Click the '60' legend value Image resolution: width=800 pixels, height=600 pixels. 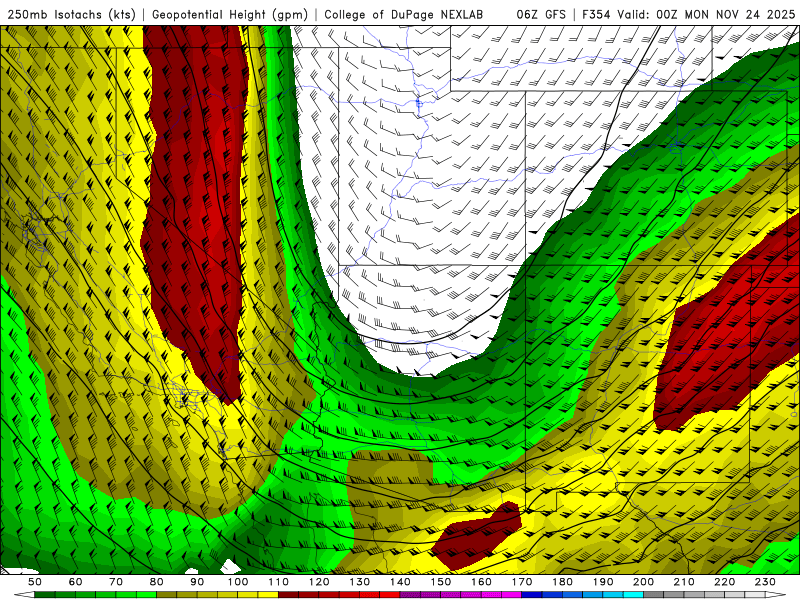tap(76, 582)
